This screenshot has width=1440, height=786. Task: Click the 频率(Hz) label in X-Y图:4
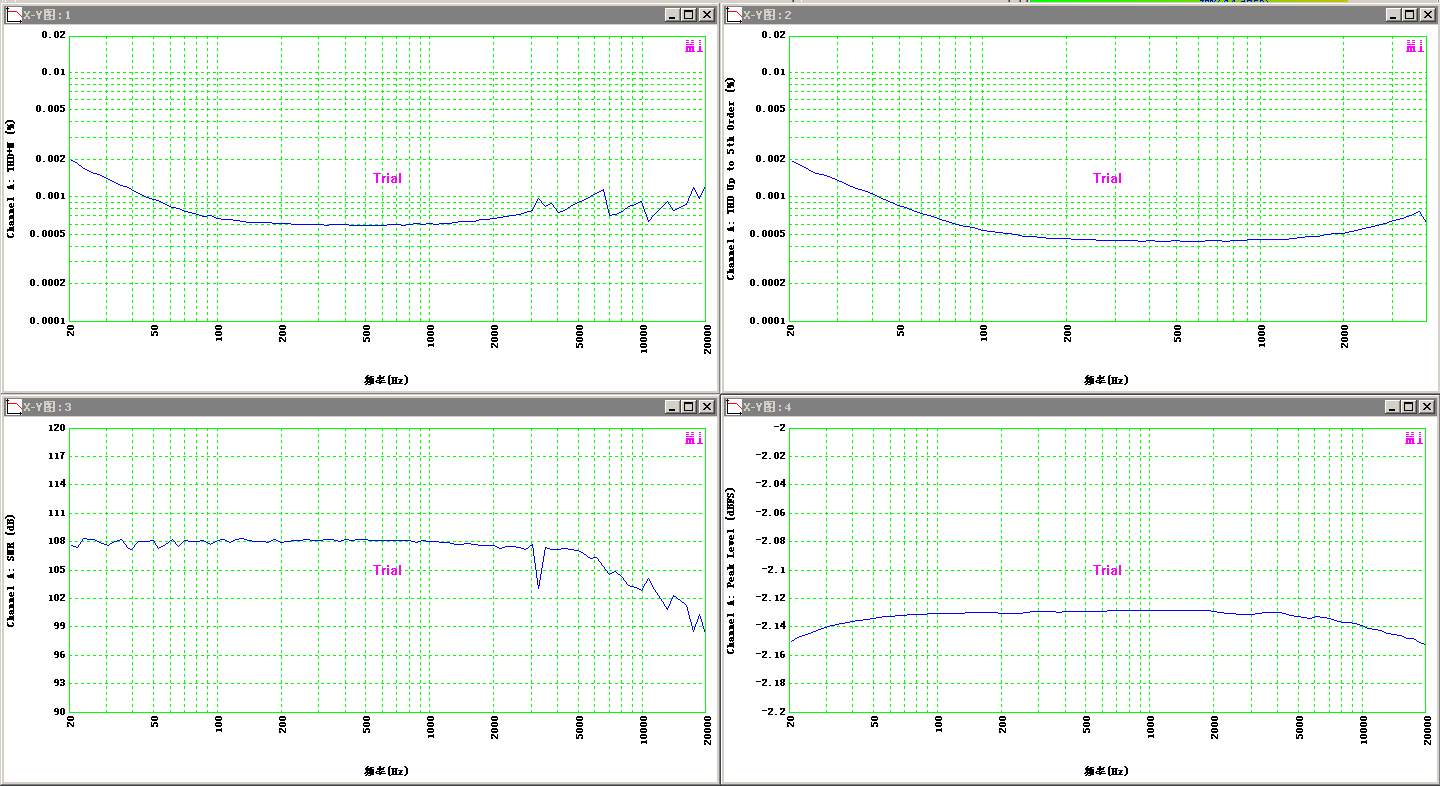tap(1107, 771)
